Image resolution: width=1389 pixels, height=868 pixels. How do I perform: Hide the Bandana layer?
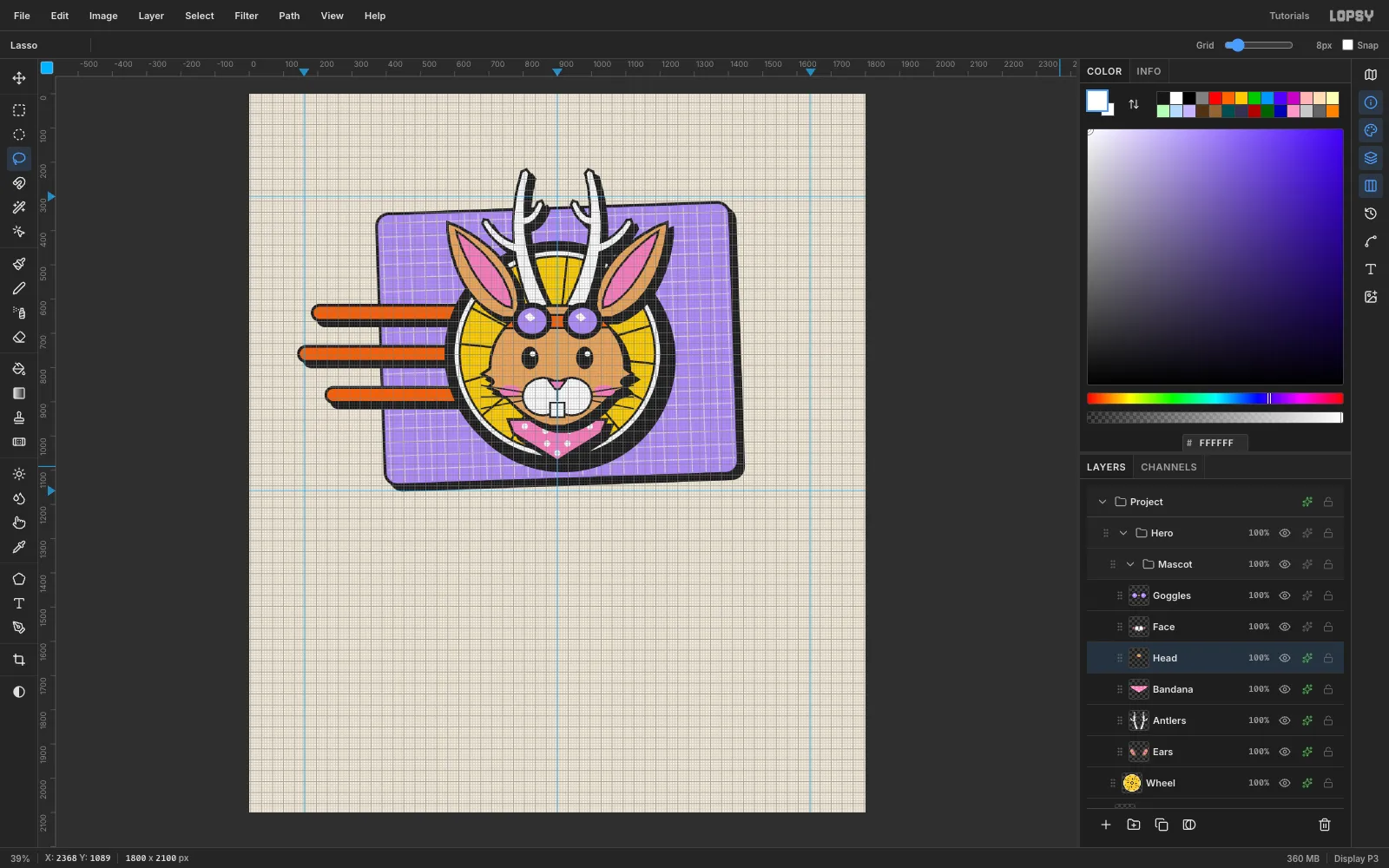coord(1285,689)
